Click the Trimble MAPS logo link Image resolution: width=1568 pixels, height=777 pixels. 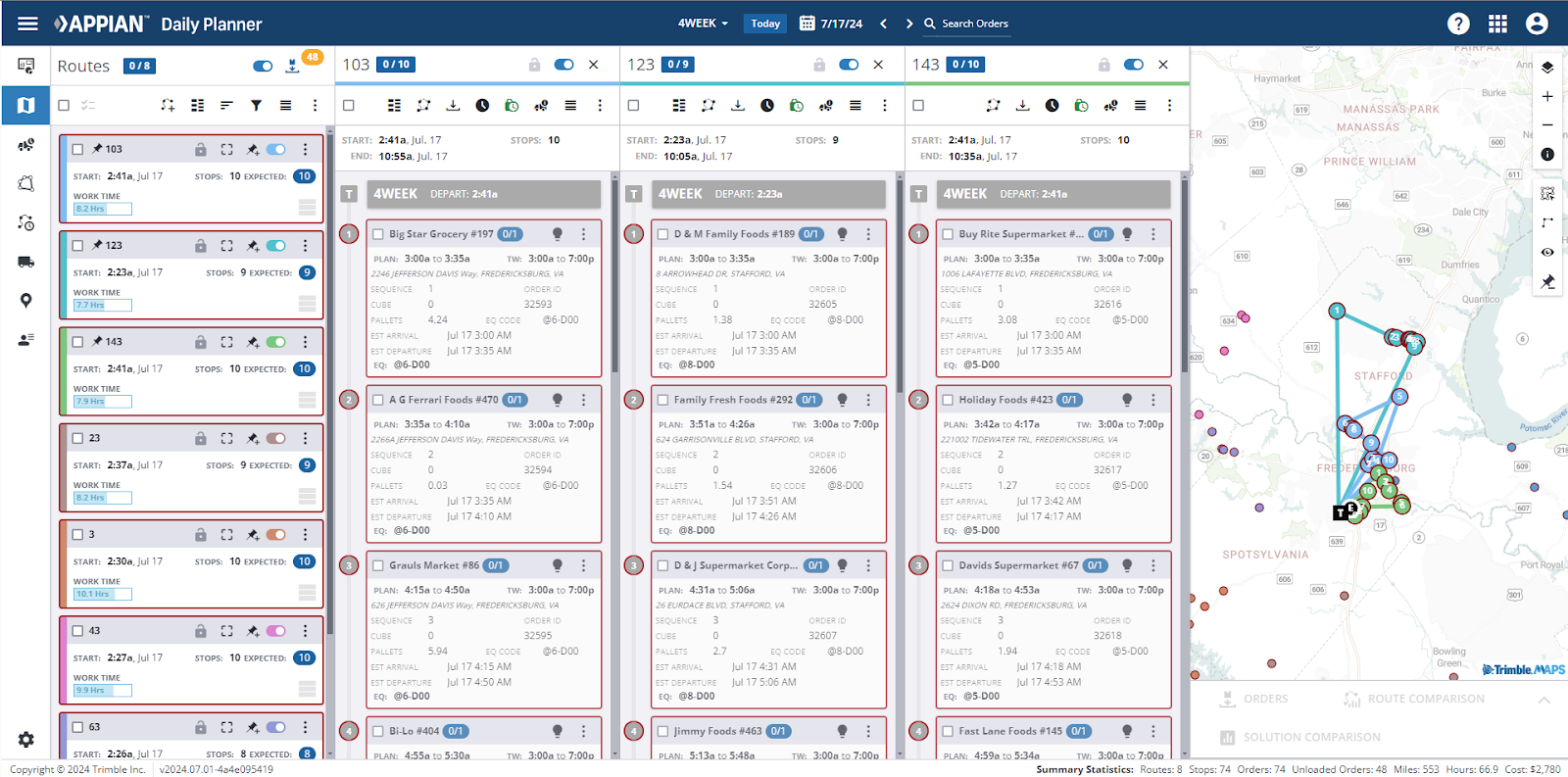(1524, 669)
